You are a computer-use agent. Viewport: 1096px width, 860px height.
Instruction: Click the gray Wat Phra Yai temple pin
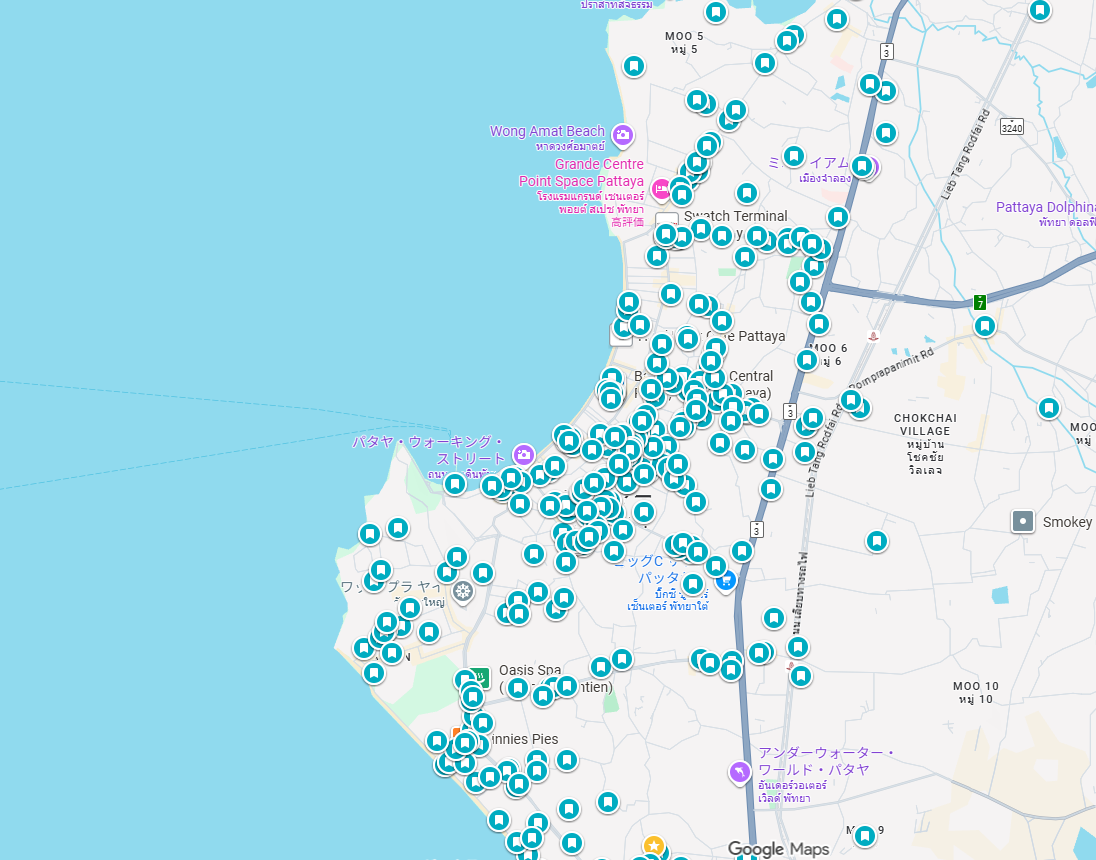[x=462, y=592]
